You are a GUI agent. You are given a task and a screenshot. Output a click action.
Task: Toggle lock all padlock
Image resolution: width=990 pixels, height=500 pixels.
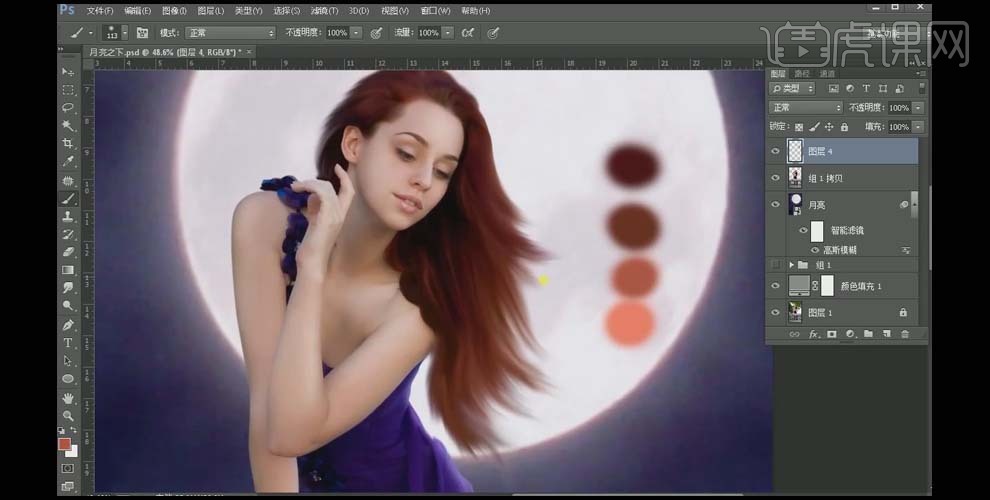point(844,127)
